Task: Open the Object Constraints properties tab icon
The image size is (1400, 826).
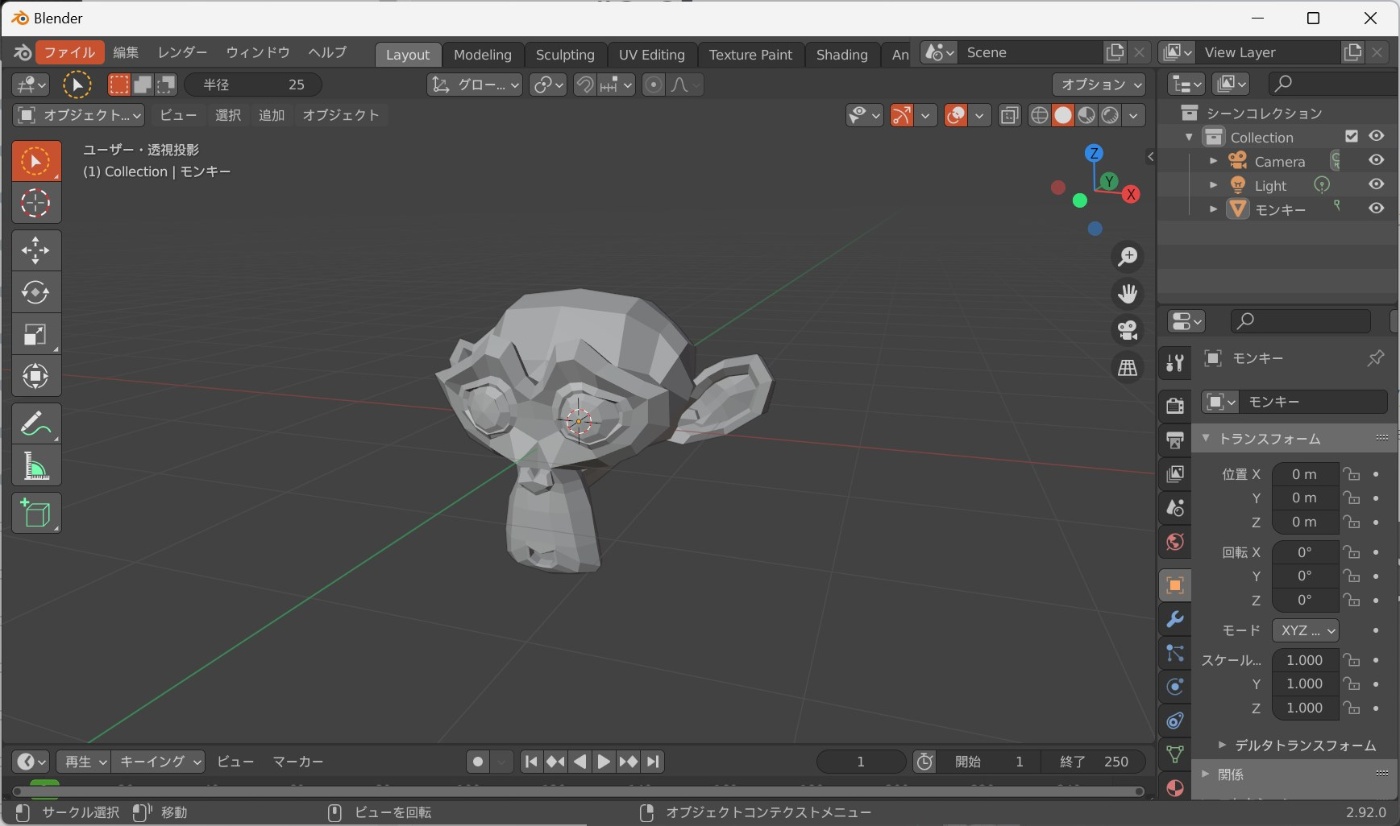Action: coord(1175,721)
